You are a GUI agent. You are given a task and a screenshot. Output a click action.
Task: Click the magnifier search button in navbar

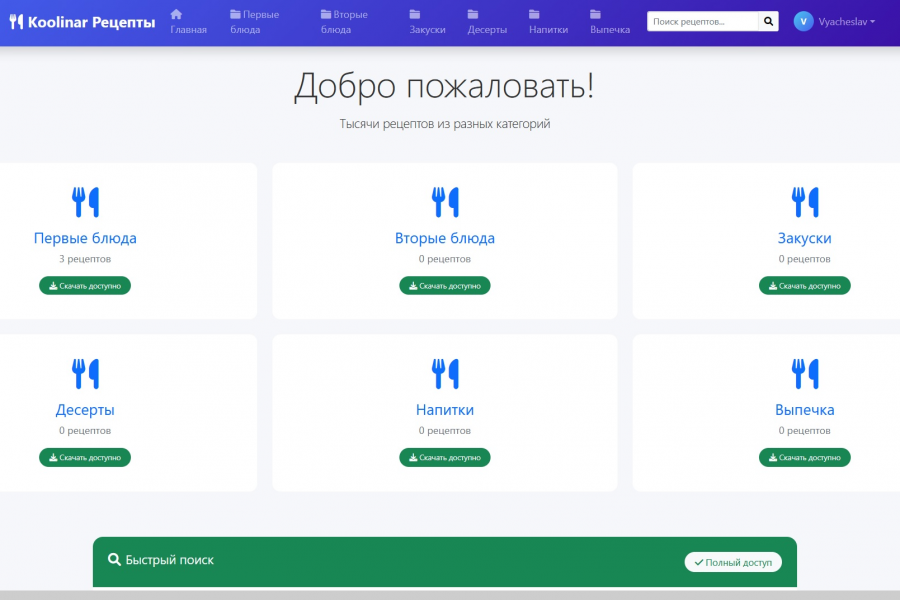point(769,21)
